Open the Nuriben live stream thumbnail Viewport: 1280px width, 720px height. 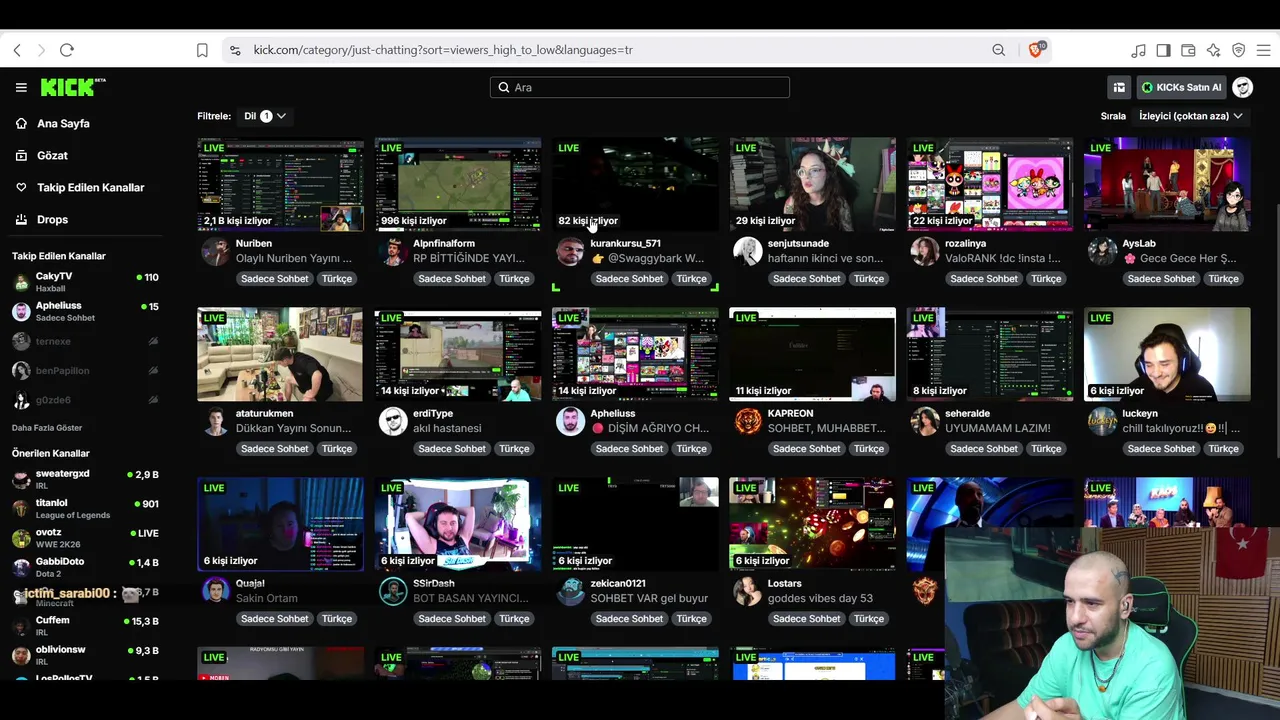(x=280, y=184)
